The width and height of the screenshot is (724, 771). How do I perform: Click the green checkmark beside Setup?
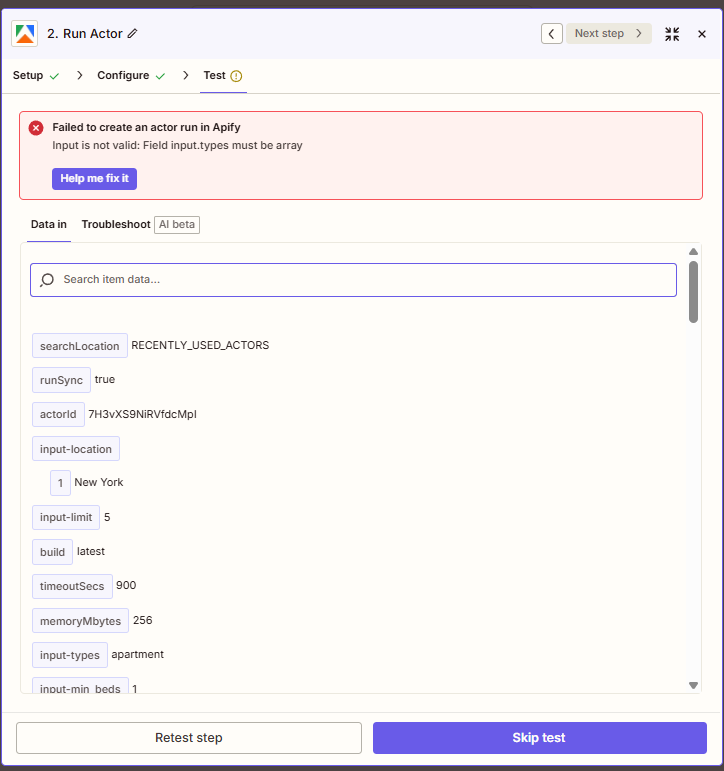[x=54, y=76]
